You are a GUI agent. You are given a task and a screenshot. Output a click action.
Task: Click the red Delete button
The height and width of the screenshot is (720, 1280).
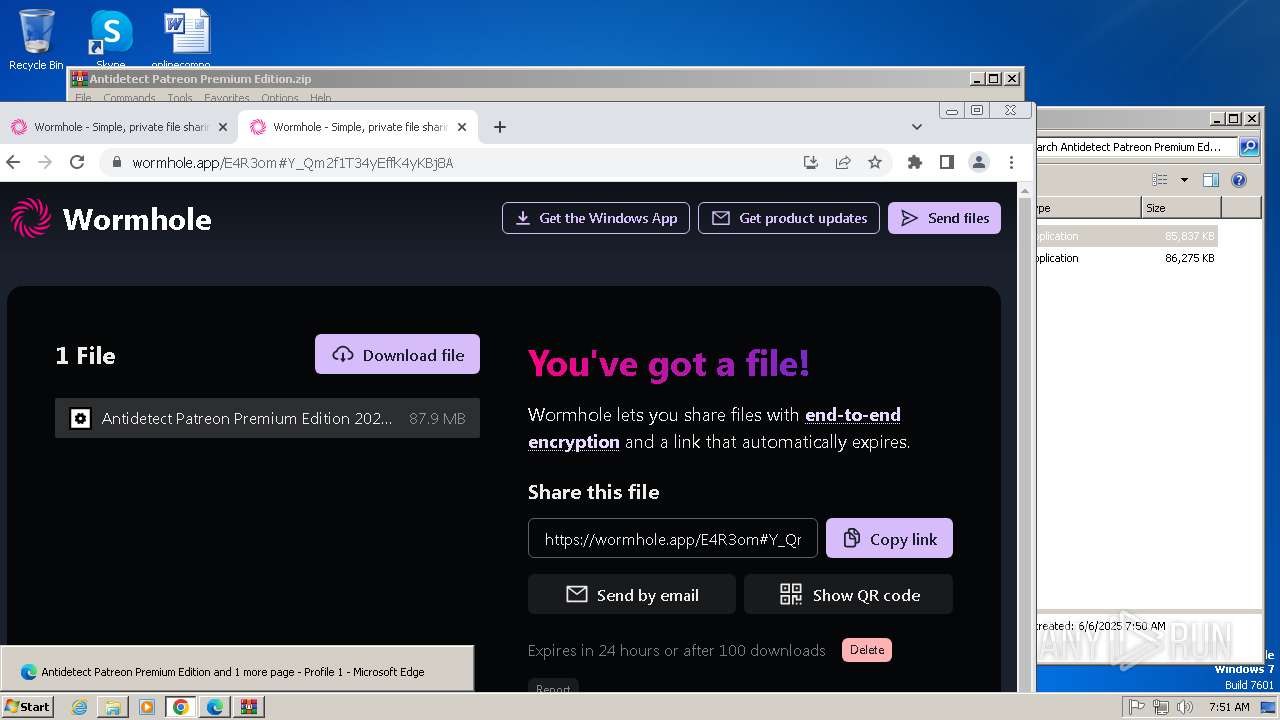[x=867, y=650]
